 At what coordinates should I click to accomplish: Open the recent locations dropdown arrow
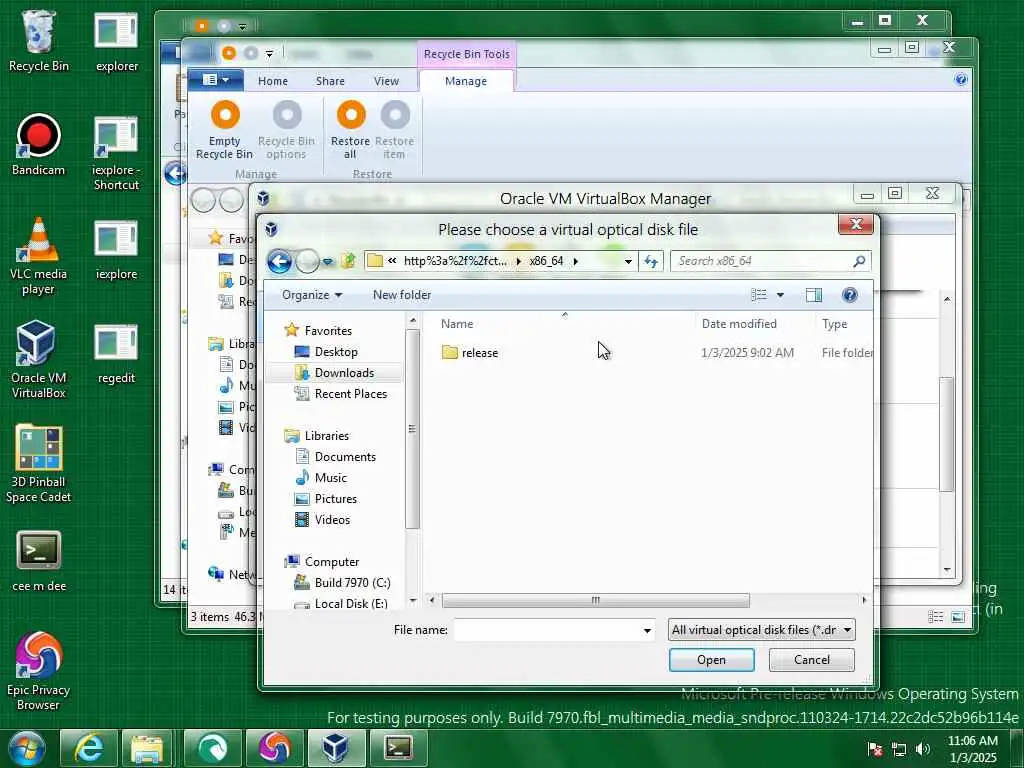point(328,262)
